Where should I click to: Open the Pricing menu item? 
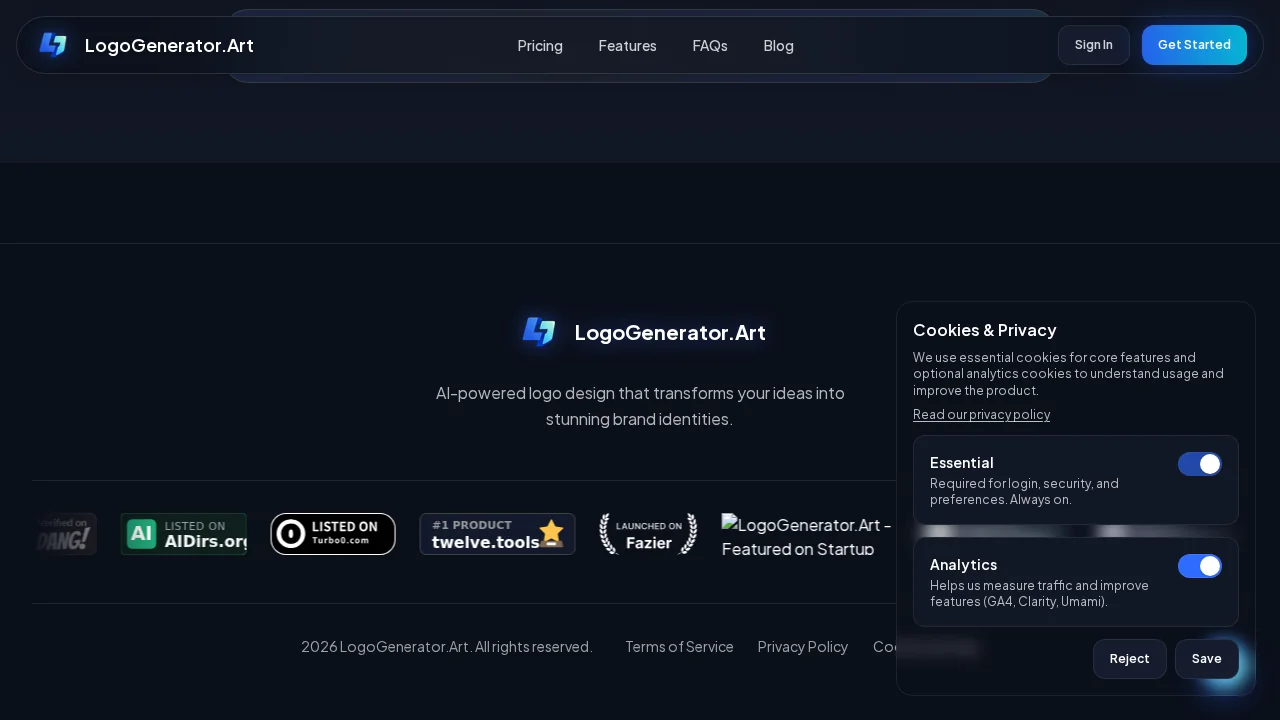click(x=540, y=46)
